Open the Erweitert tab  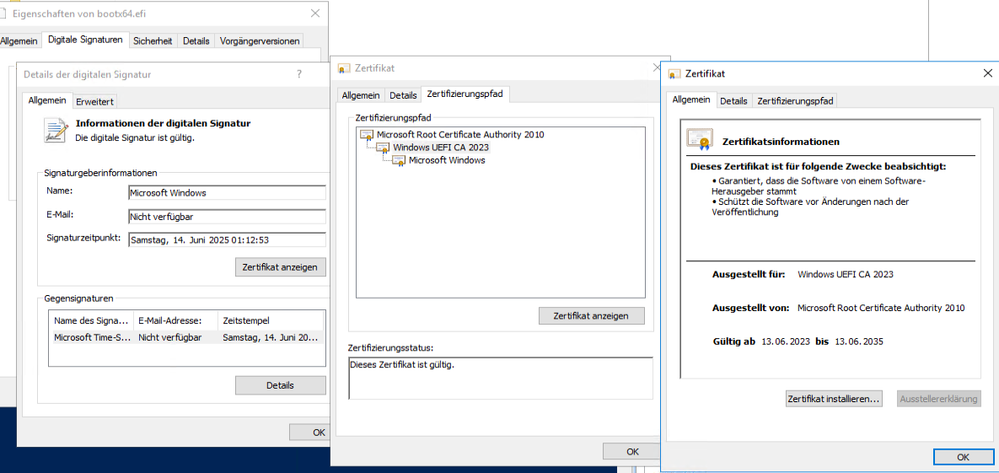[94, 101]
